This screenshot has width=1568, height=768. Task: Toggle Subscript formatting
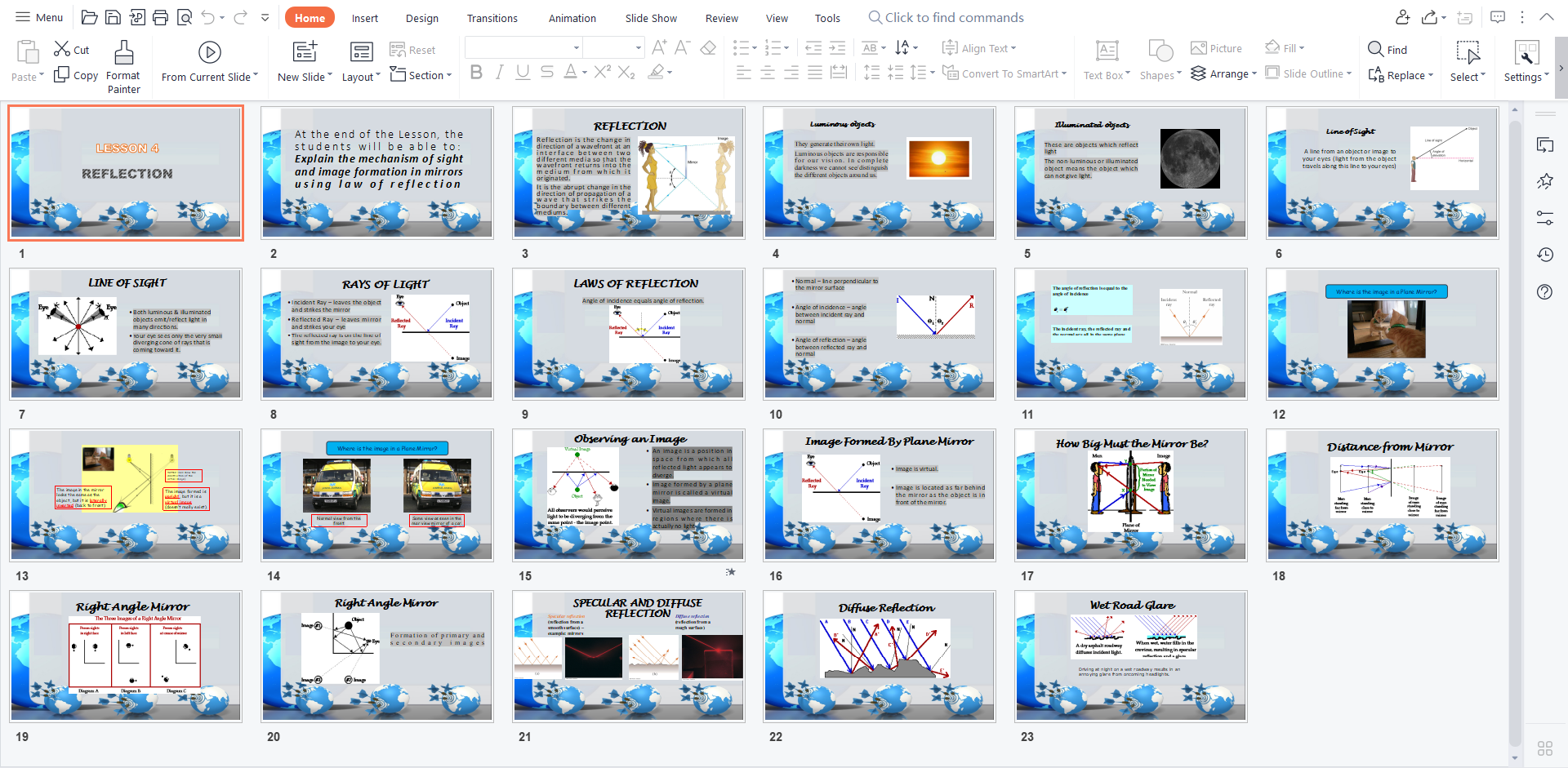[x=626, y=73]
